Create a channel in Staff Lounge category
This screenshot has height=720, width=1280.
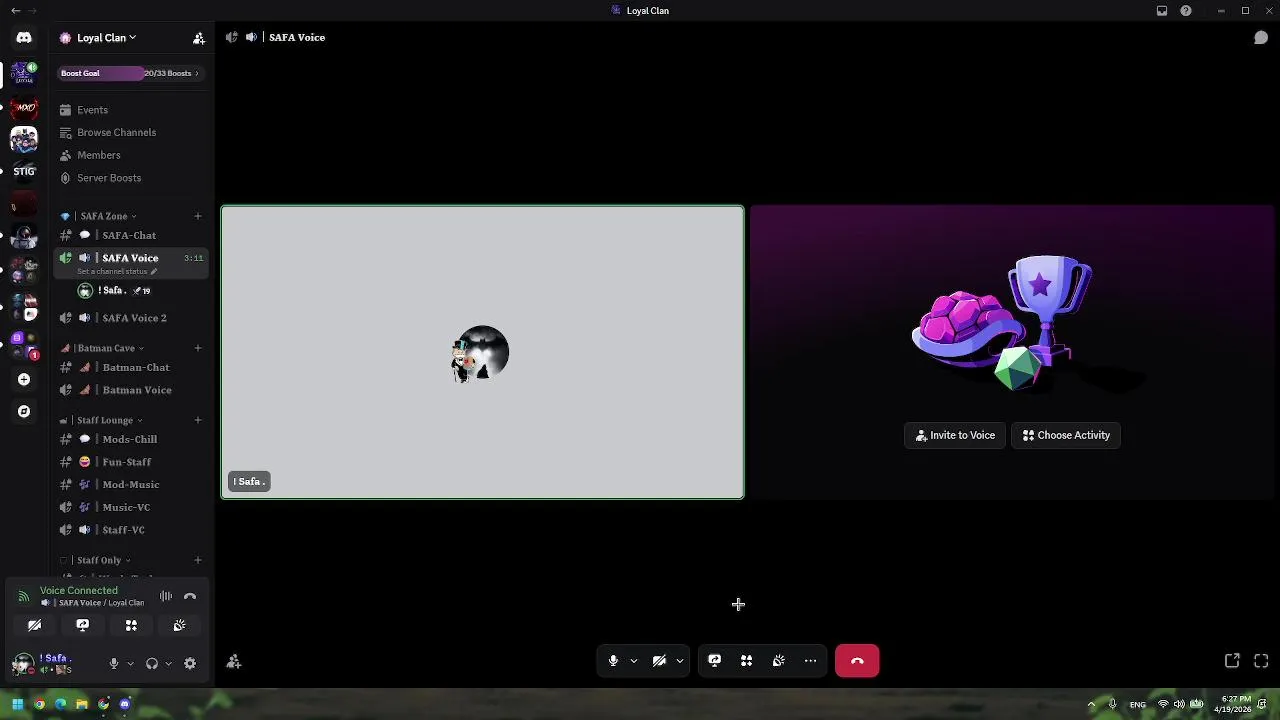(x=198, y=420)
